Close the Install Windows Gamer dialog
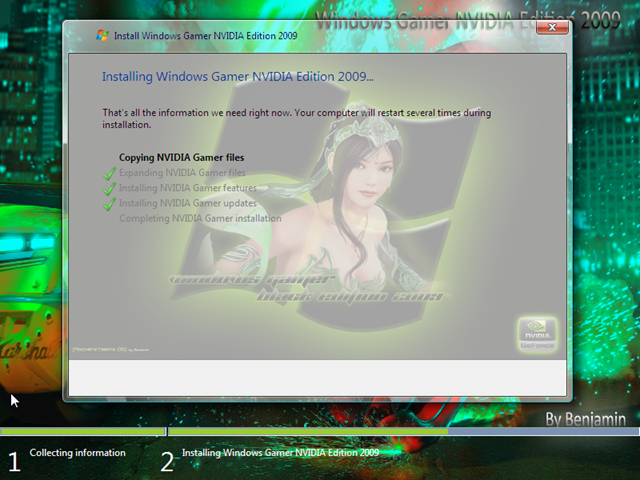The image size is (640, 480). pyautogui.click(x=552, y=27)
